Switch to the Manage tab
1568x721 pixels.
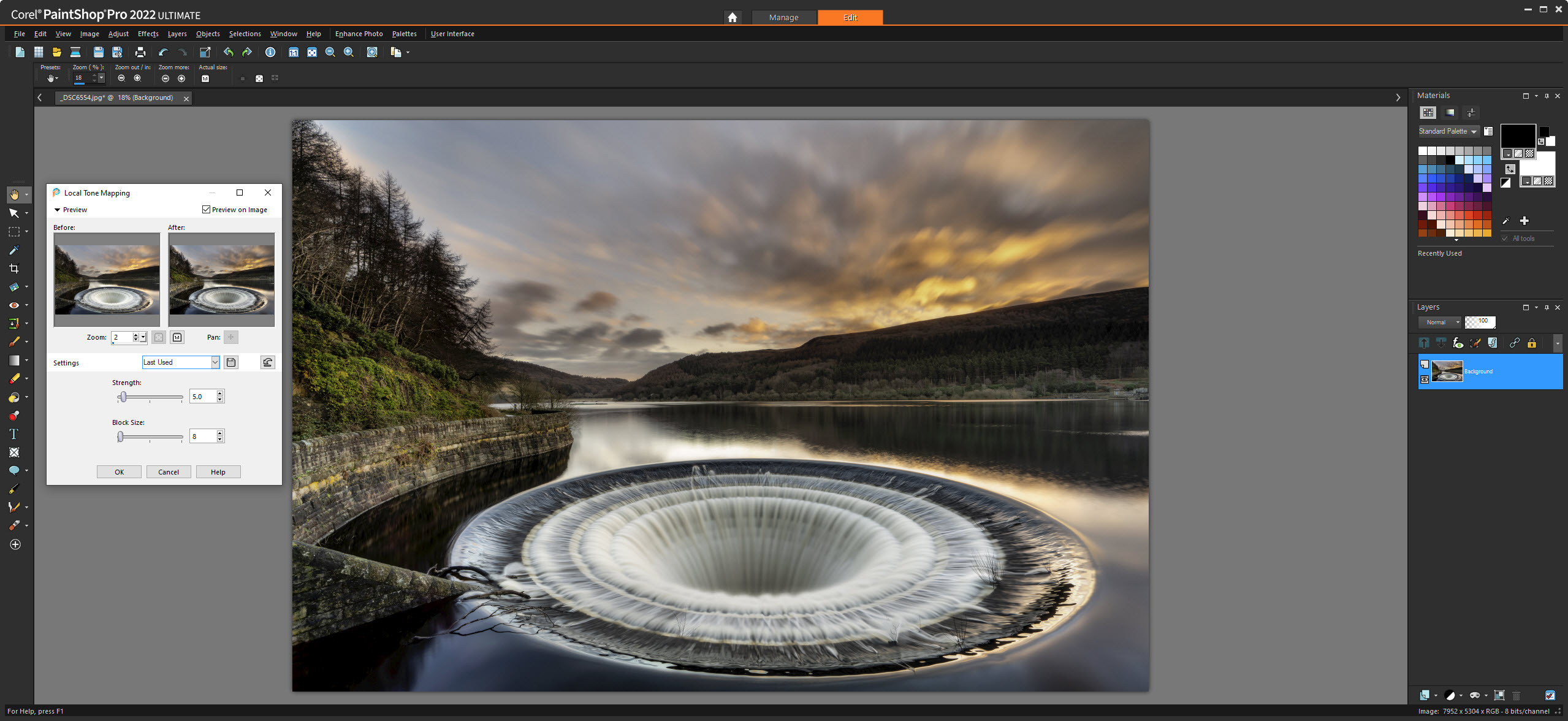[785, 17]
